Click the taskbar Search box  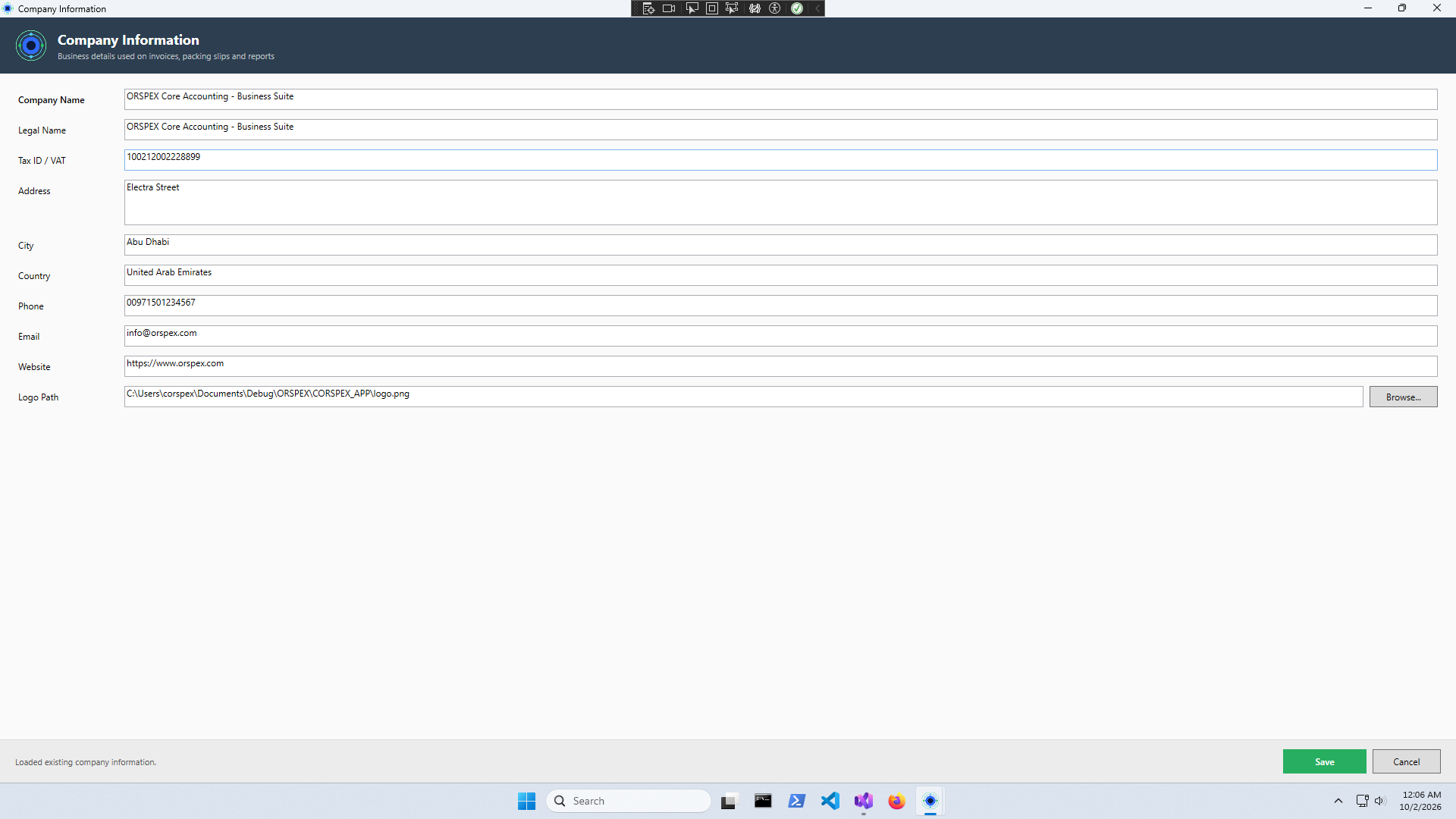pos(628,801)
